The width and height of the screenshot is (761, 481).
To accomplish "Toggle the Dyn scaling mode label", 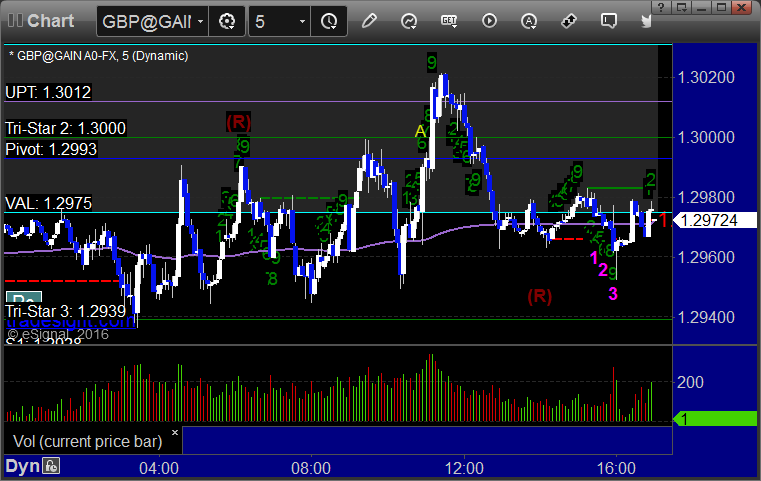I will (x=22, y=466).
